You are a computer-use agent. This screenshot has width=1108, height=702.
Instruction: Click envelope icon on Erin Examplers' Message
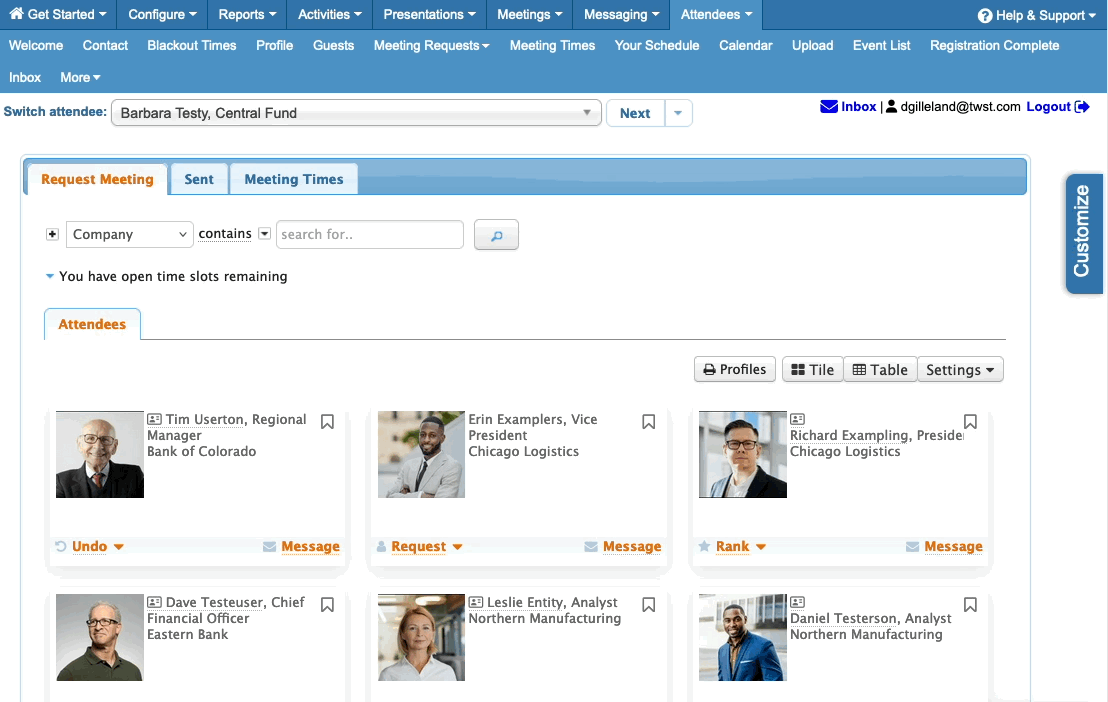point(591,546)
